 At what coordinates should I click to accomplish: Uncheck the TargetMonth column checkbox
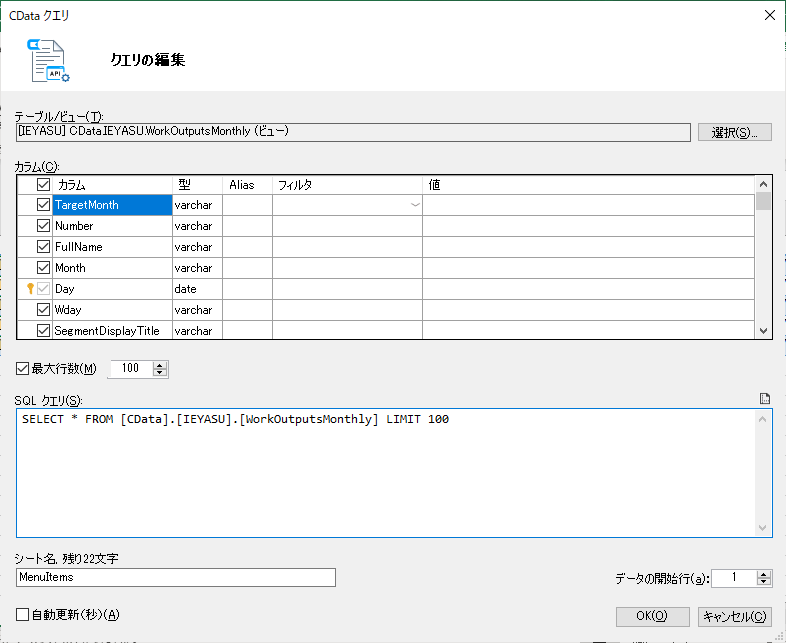[x=43, y=204]
